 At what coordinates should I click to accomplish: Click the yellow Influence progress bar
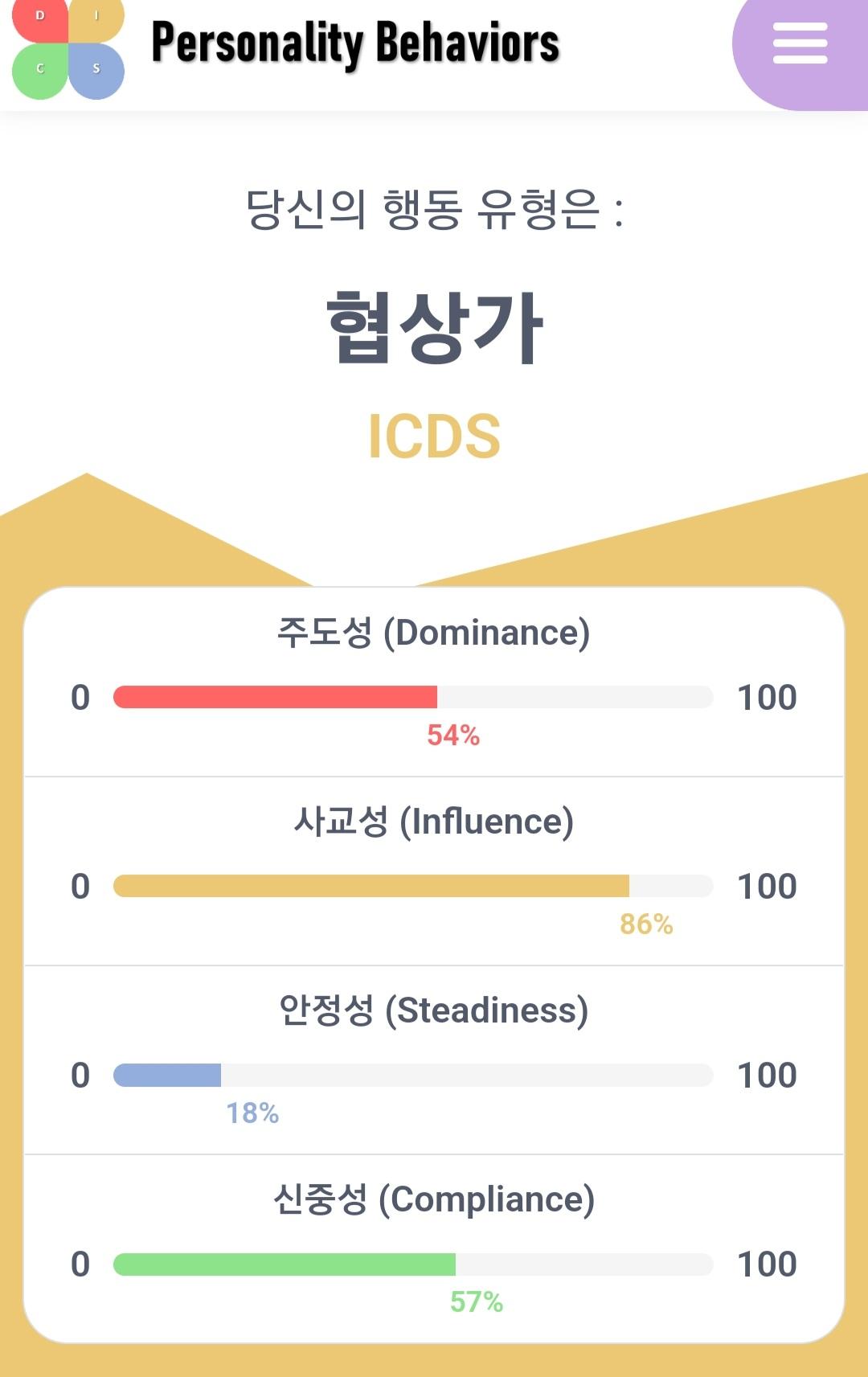click(413, 886)
